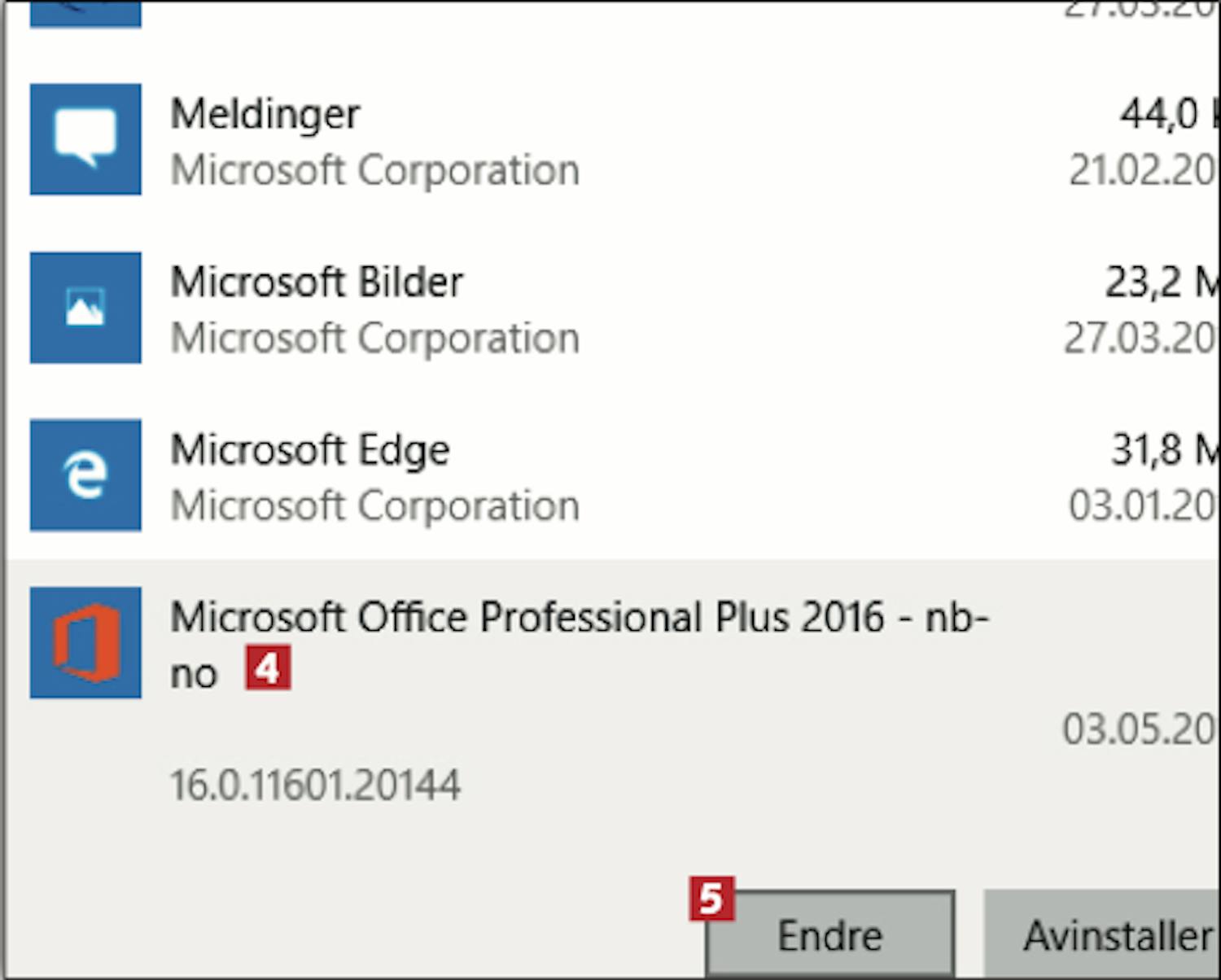The width and height of the screenshot is (1221, 980).
Task: Select Microsoft Office Professional Plus 2016 title
Action: (579, 645)
